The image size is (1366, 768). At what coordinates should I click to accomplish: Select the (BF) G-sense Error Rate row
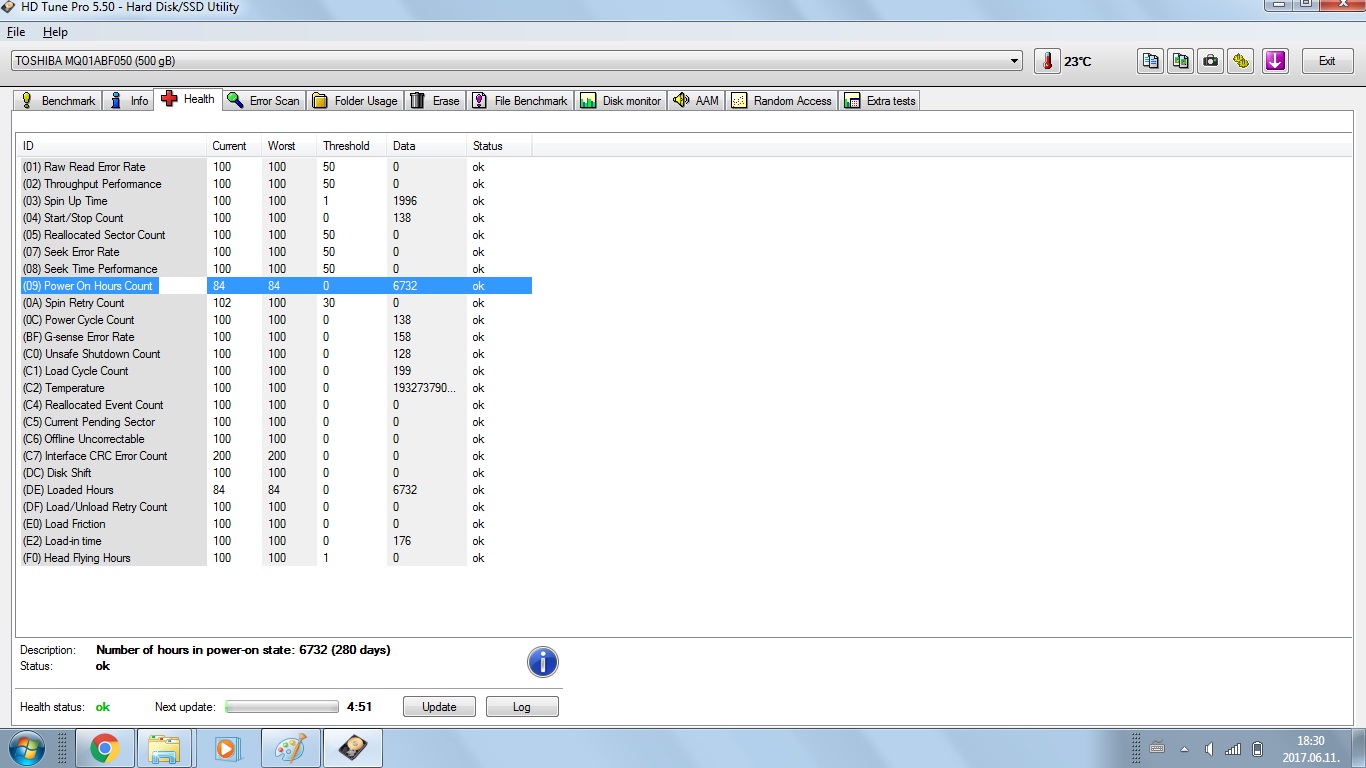(x=276, y=337)
